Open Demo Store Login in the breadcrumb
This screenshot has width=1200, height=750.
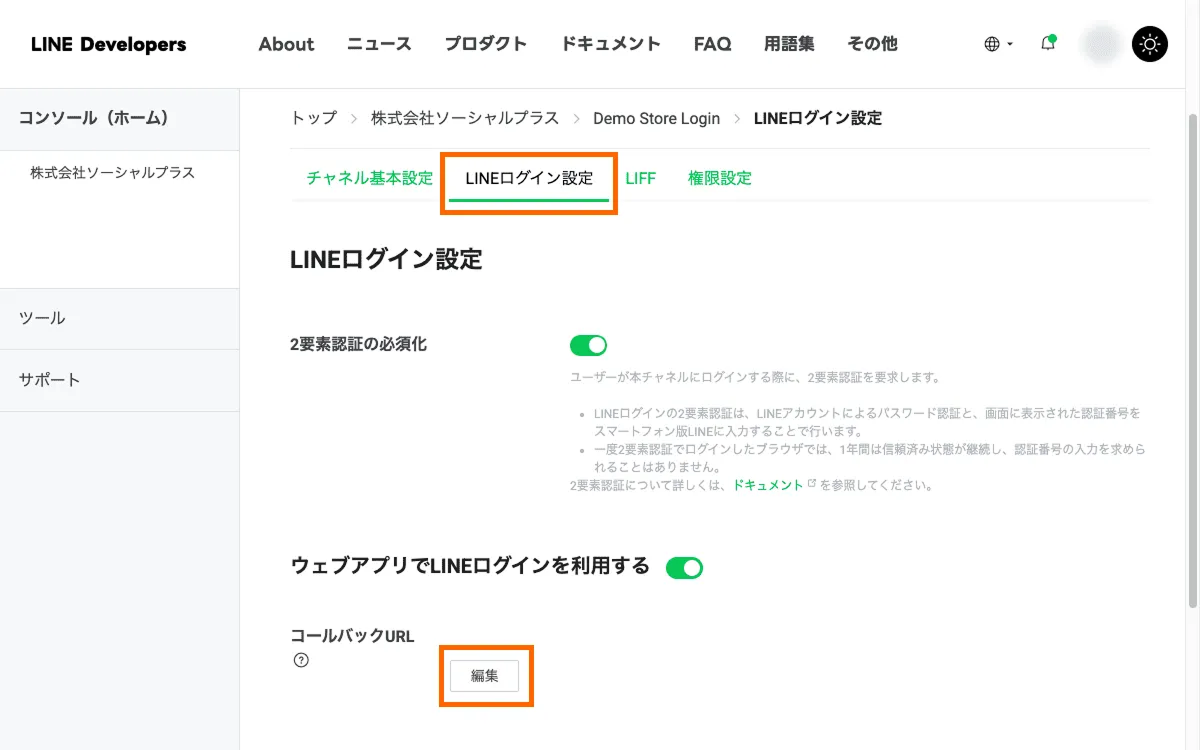[x=656, y=118]
